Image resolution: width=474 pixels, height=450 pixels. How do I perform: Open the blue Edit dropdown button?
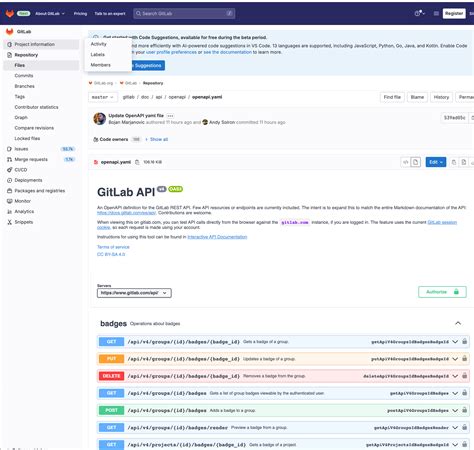(x=436, y=162)
